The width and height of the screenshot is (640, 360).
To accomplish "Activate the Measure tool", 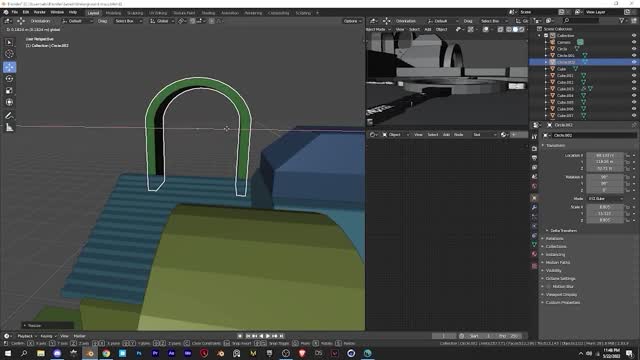I will click(9, 128).
